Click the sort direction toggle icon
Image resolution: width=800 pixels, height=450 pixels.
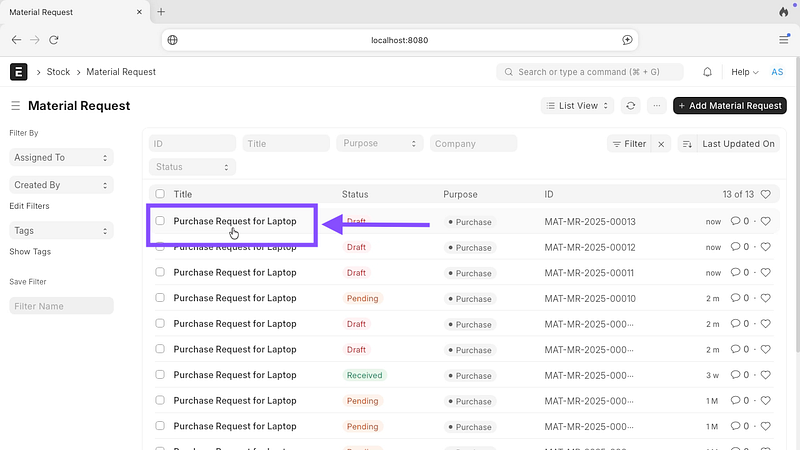coord(687,144)
